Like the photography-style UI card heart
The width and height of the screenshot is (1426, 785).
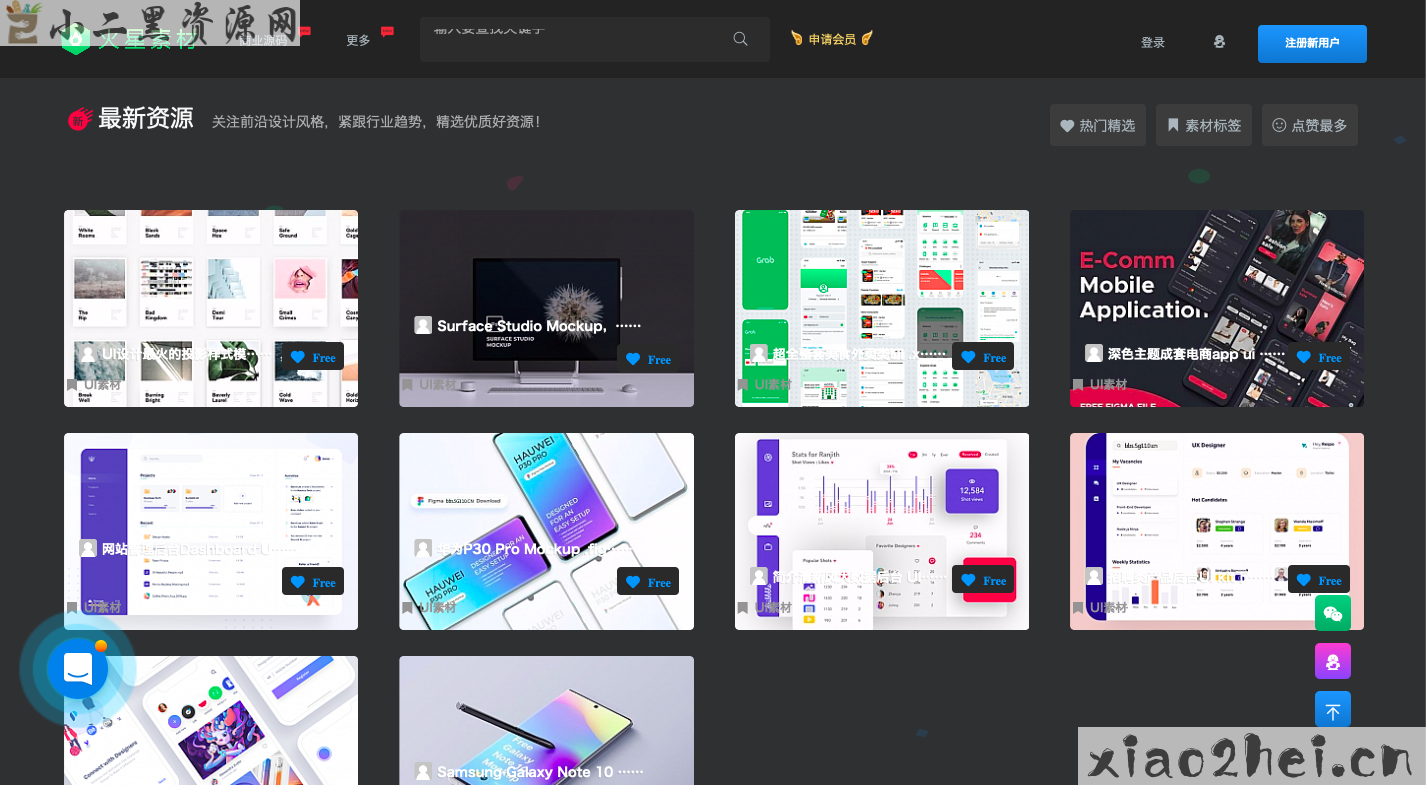(297, 357)
